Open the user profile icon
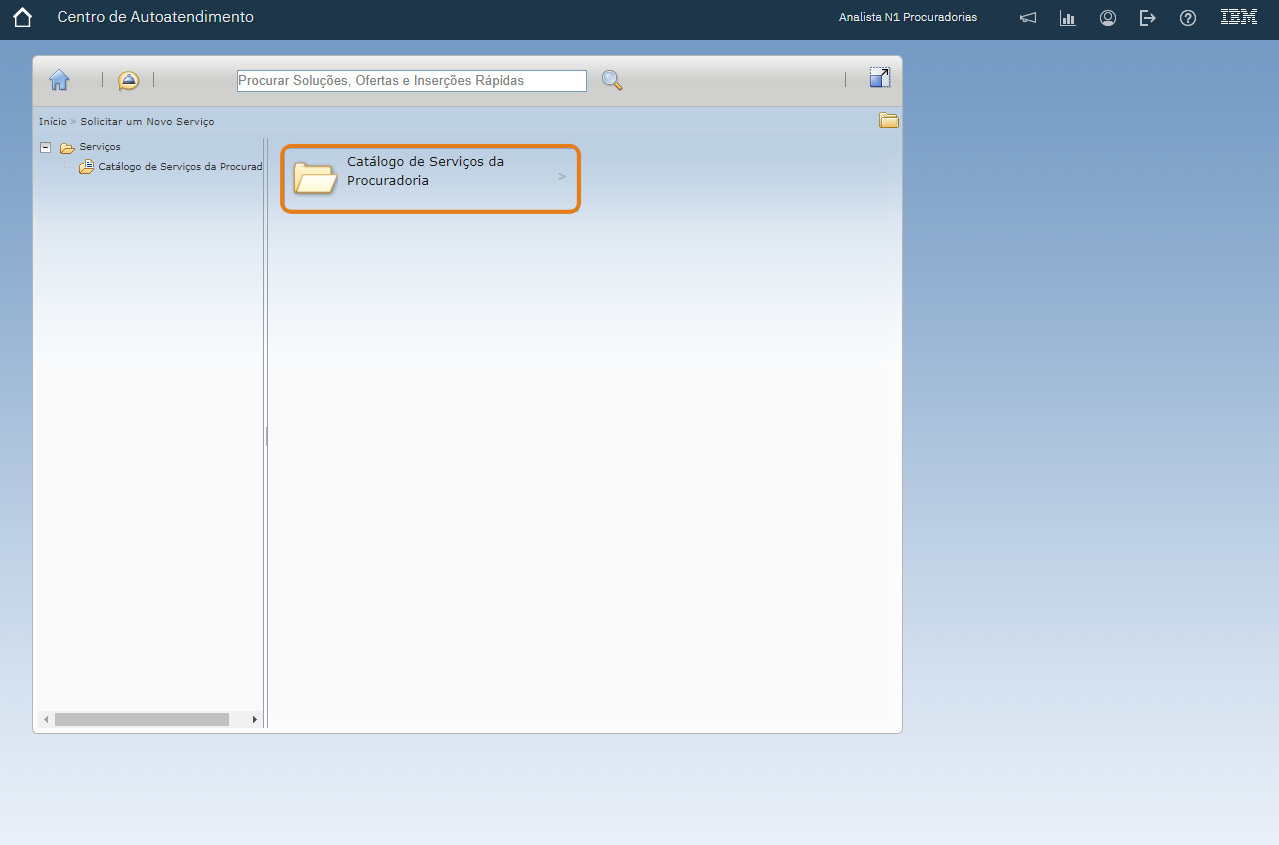The image size is (1279, 845). 1108,18
